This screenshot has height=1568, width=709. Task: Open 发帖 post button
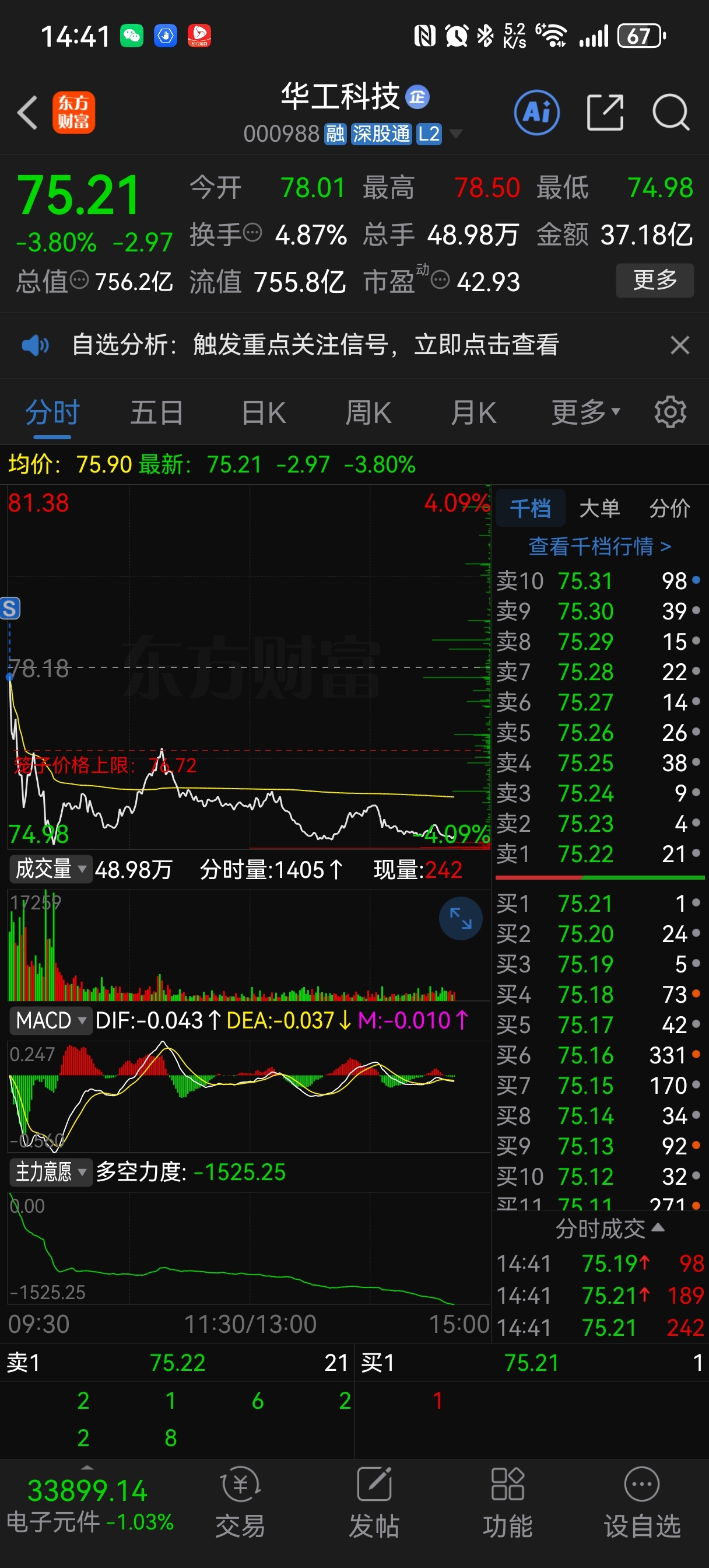tap(374, 1503)
